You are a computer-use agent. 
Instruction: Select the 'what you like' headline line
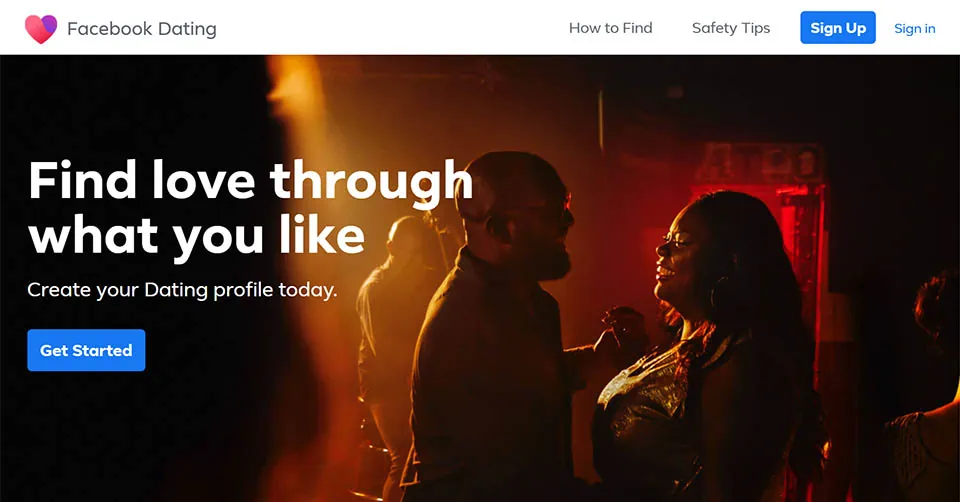click(x=197, y=236)
